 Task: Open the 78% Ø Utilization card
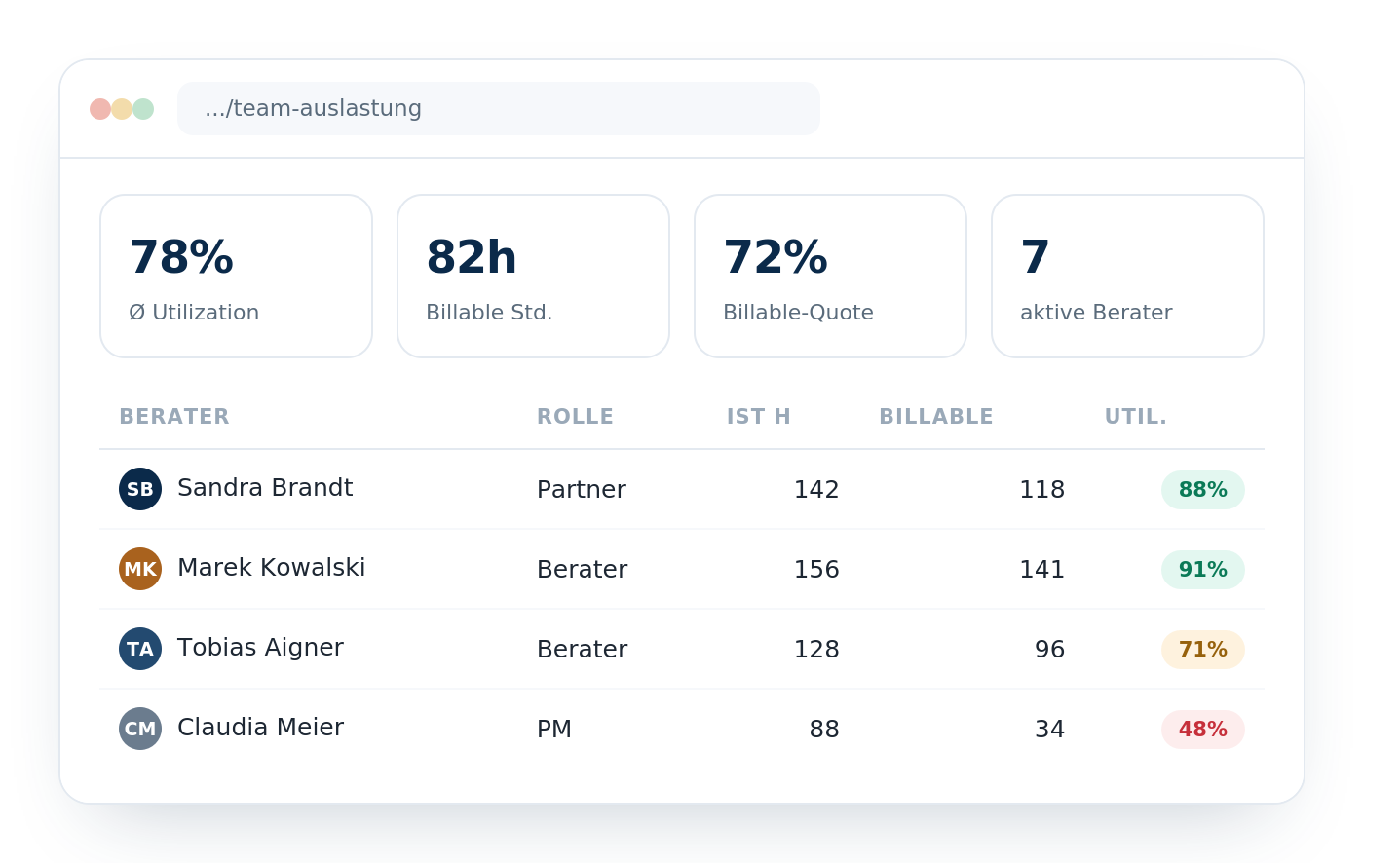tap(237, 277)
